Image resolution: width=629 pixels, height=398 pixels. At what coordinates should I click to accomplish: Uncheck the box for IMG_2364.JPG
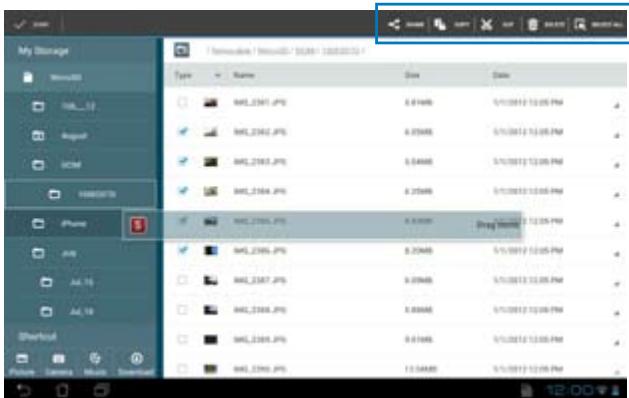(183, 191)
